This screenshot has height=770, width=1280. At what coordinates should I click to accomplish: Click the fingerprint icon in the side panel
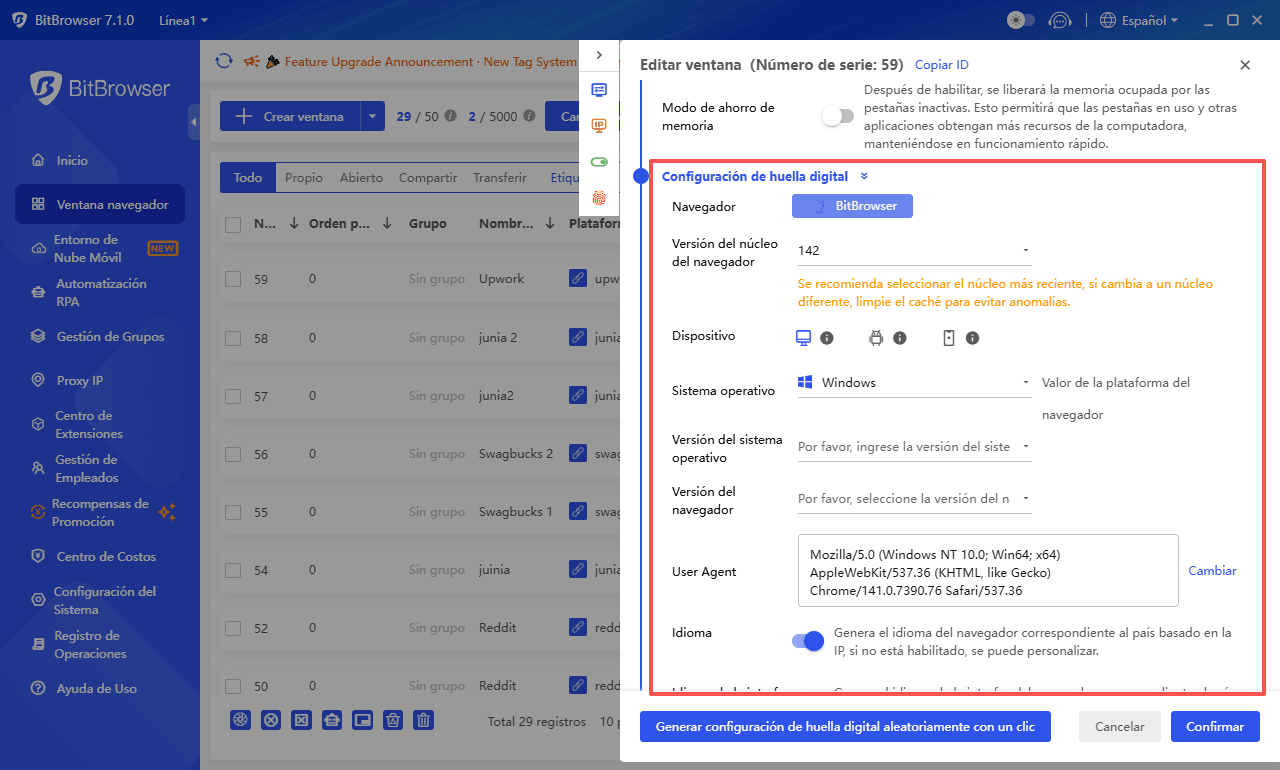599,198
